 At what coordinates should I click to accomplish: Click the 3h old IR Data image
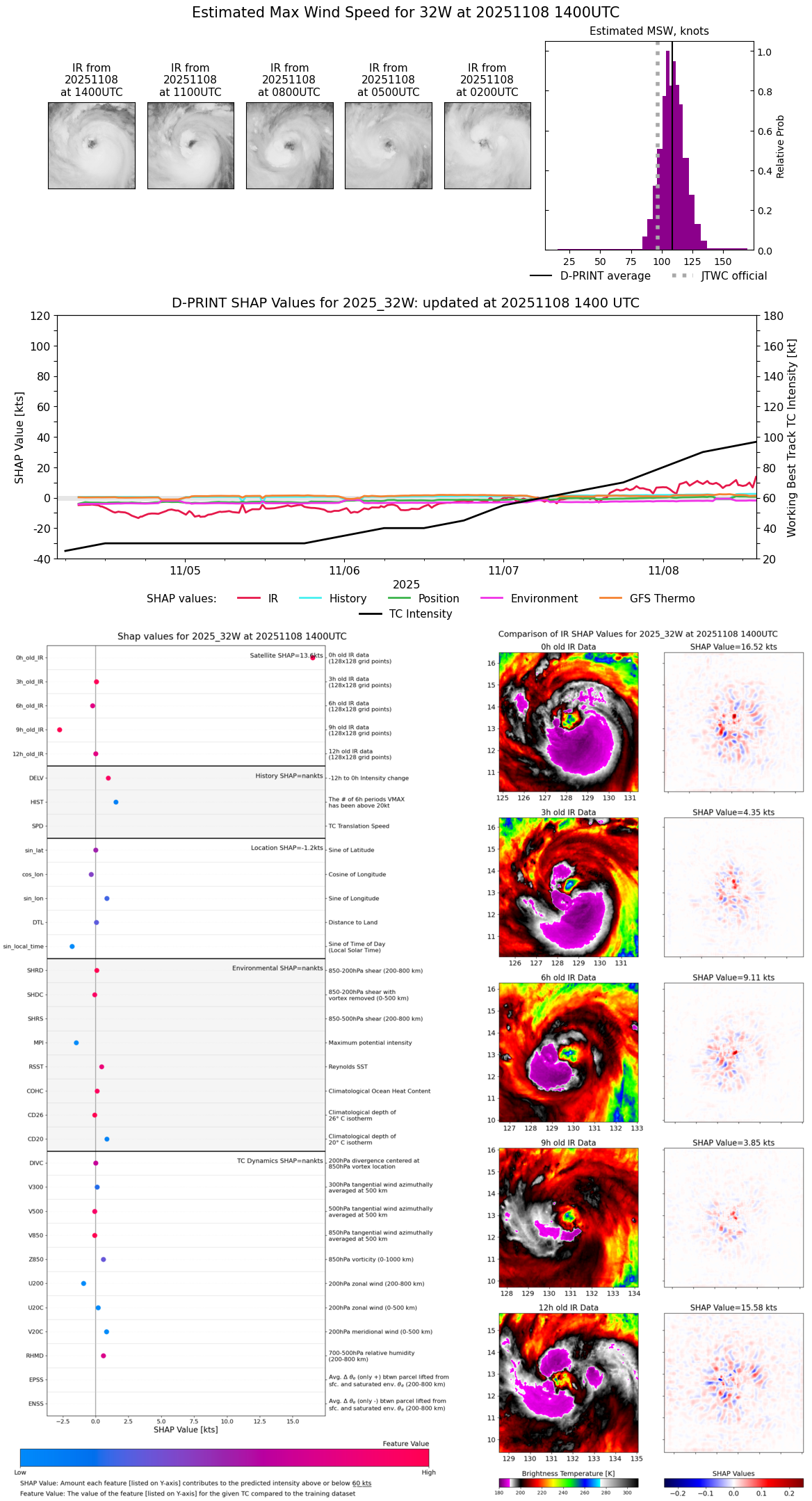[569, 887]
